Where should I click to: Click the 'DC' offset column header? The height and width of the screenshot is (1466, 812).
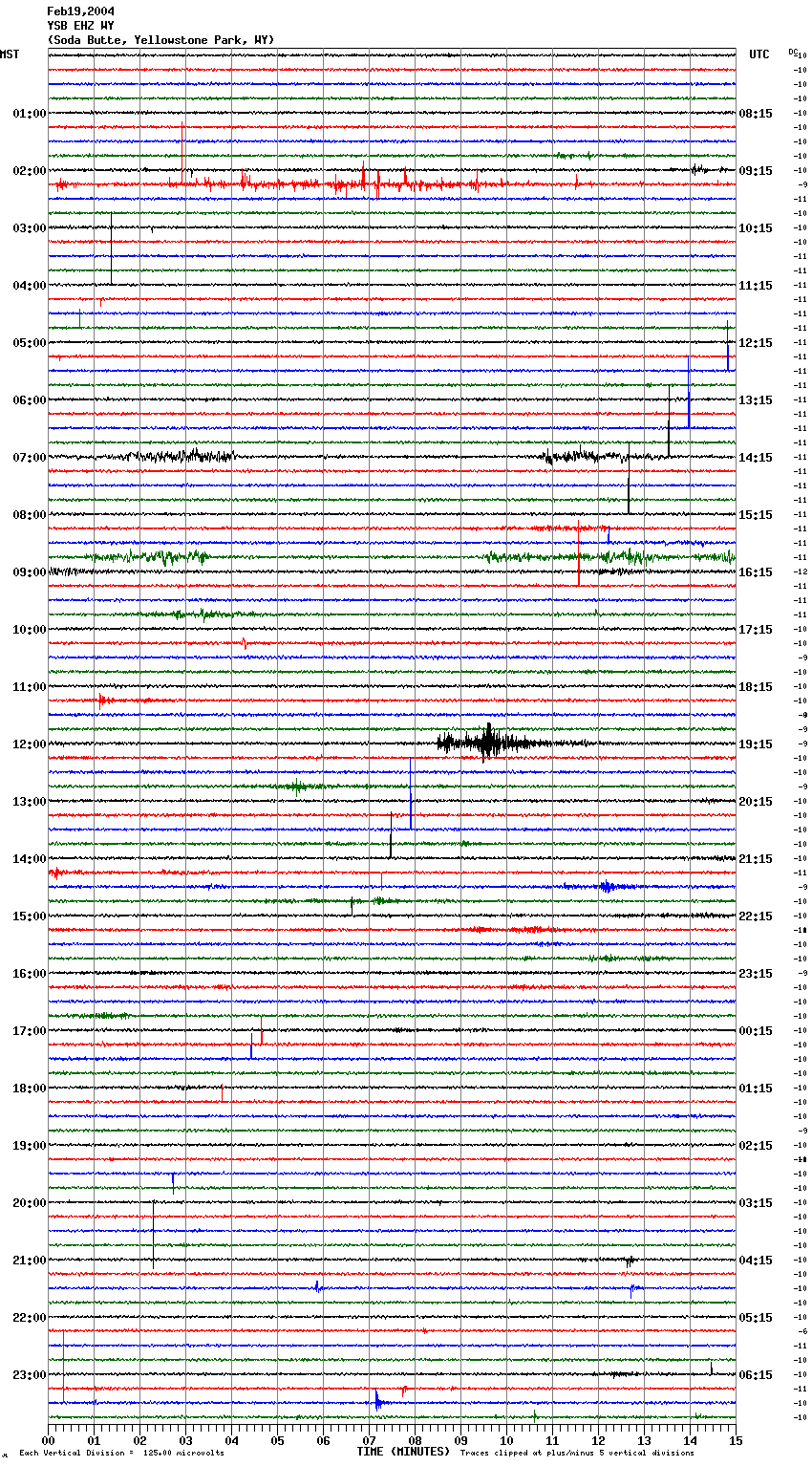[x=793, y=52]
